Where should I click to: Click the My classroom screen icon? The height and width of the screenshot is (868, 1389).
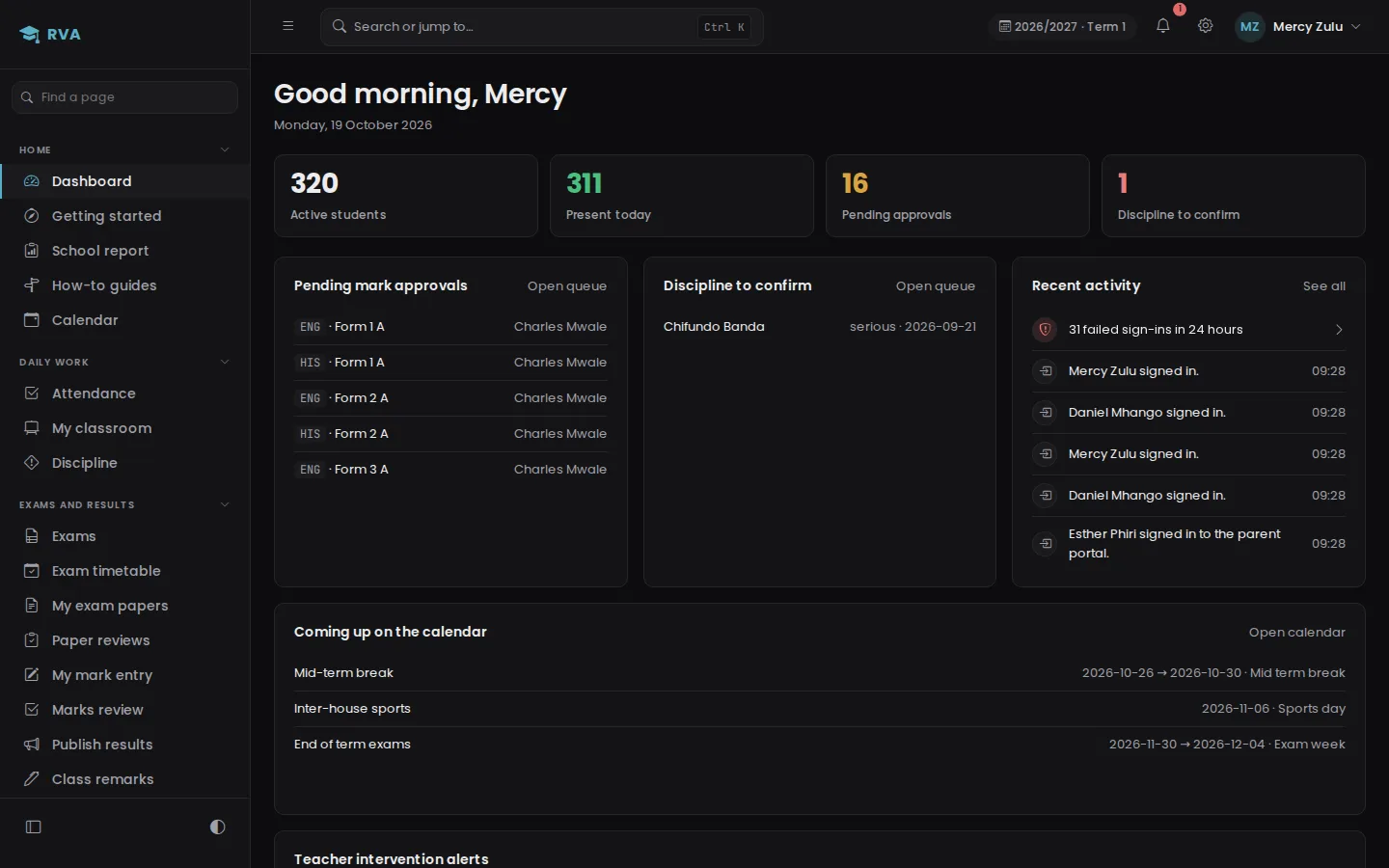[32, 428]
